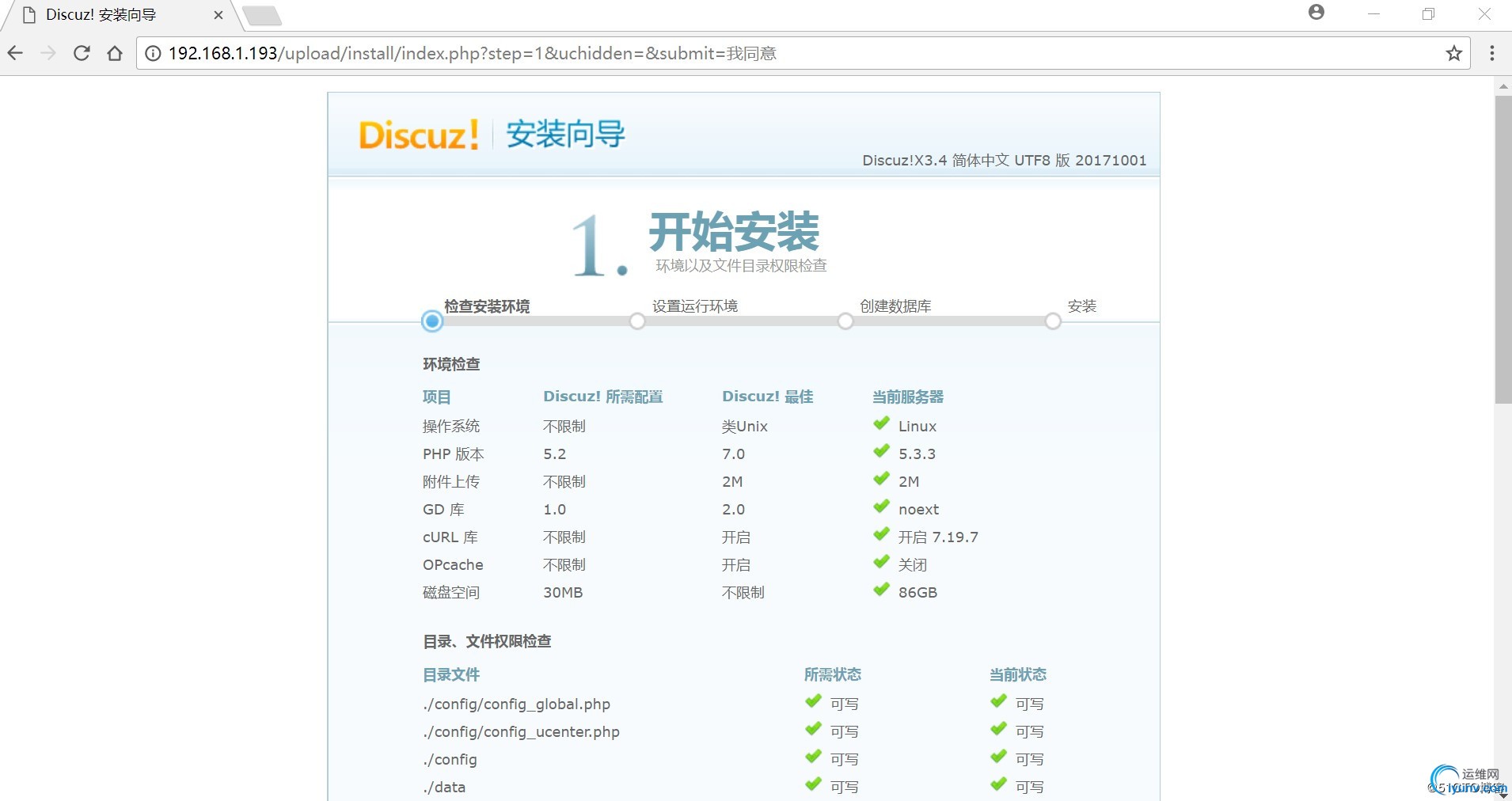Viewport: 1512px width, 801px height.
Task: Click 所需状态 check for config_ucenter.php
Action: [813, 729]
